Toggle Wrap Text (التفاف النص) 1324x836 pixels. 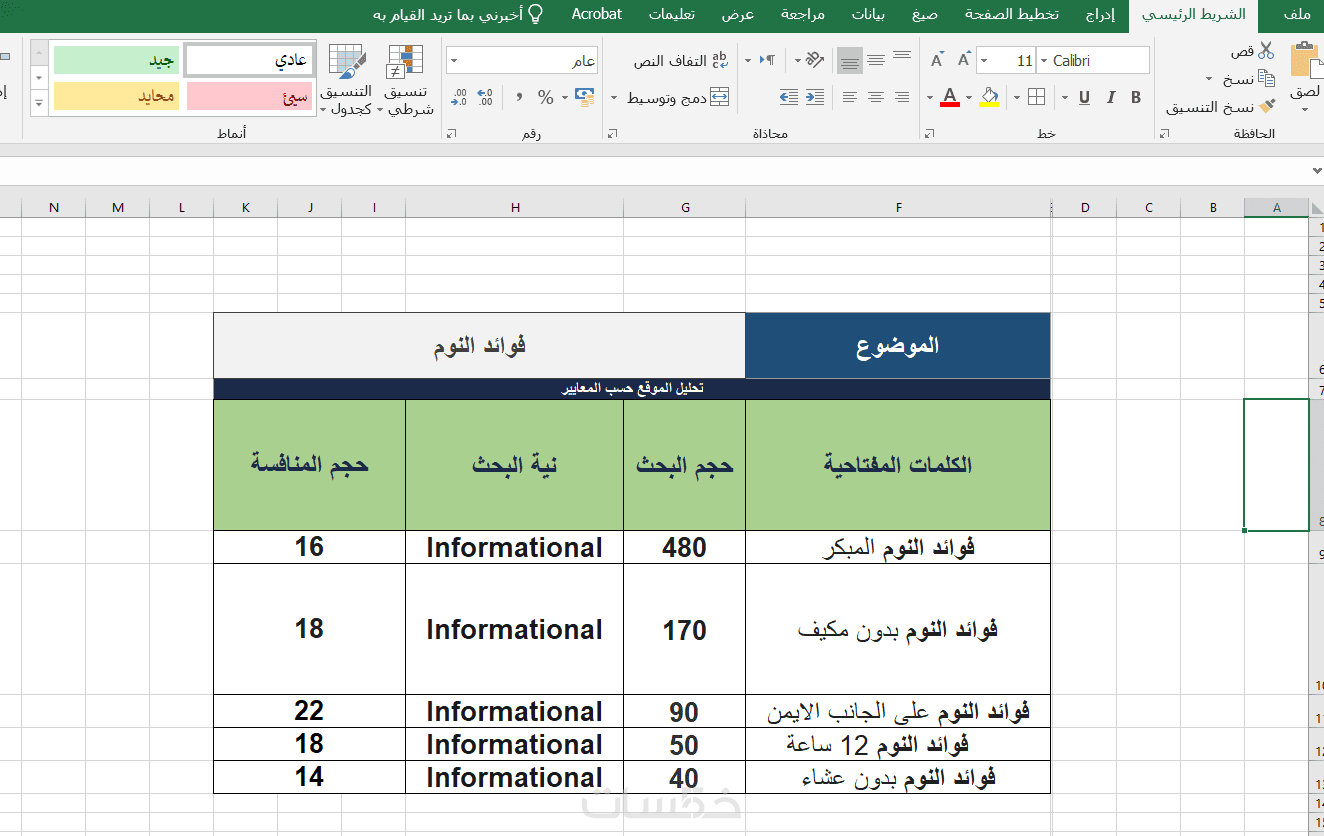point(681,60)
